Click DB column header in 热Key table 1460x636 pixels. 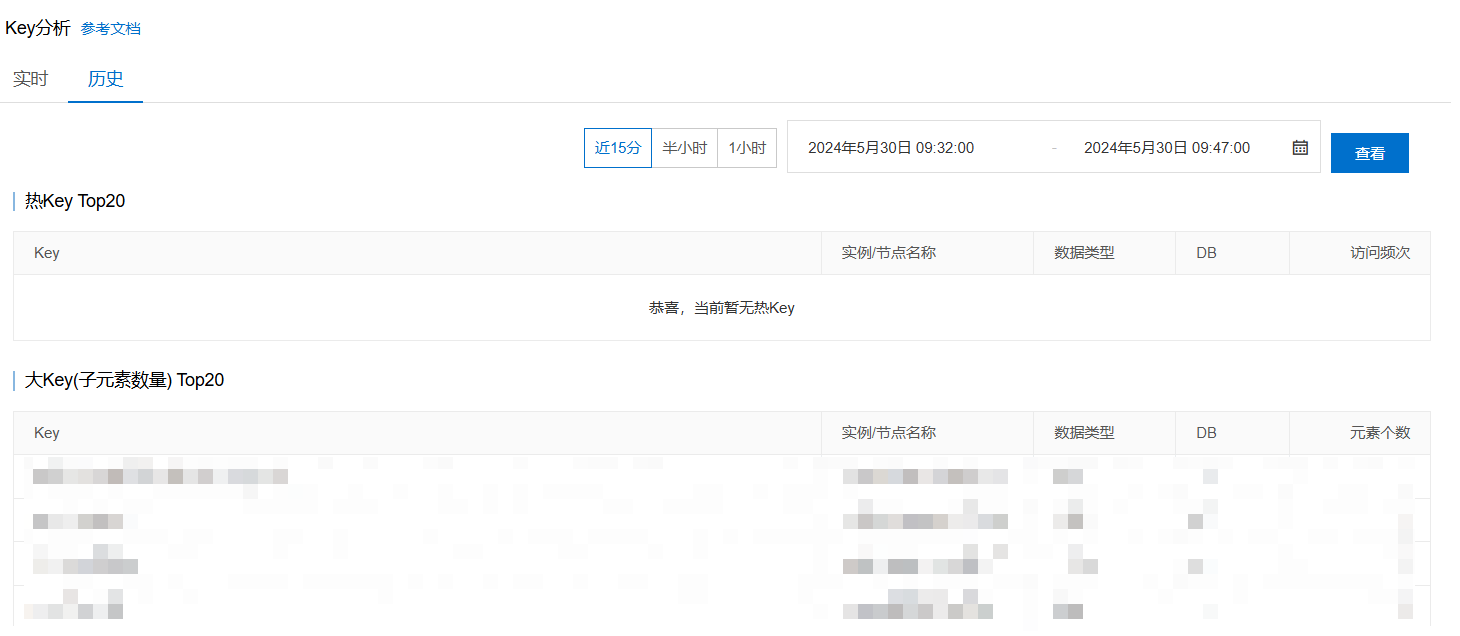(1206, 253)
